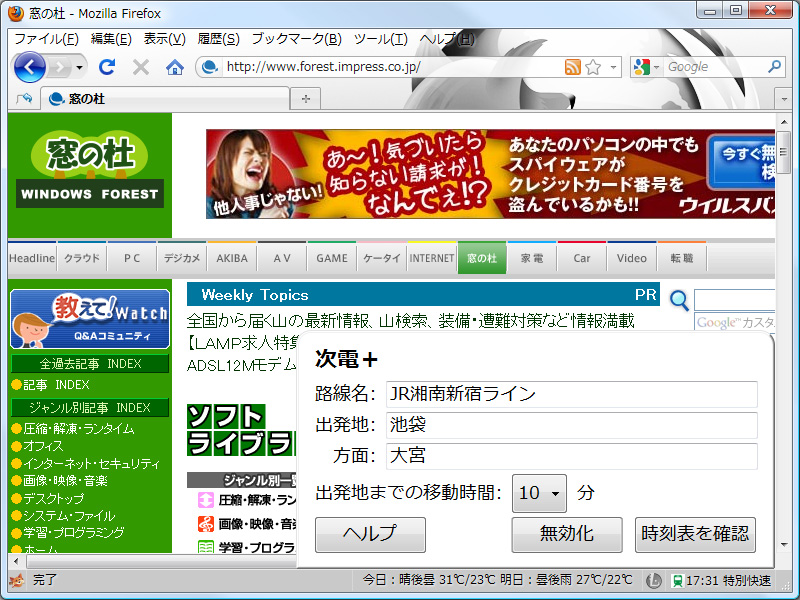Click the fox icon in status bar
800x600 pixels.
pos(16,581)
